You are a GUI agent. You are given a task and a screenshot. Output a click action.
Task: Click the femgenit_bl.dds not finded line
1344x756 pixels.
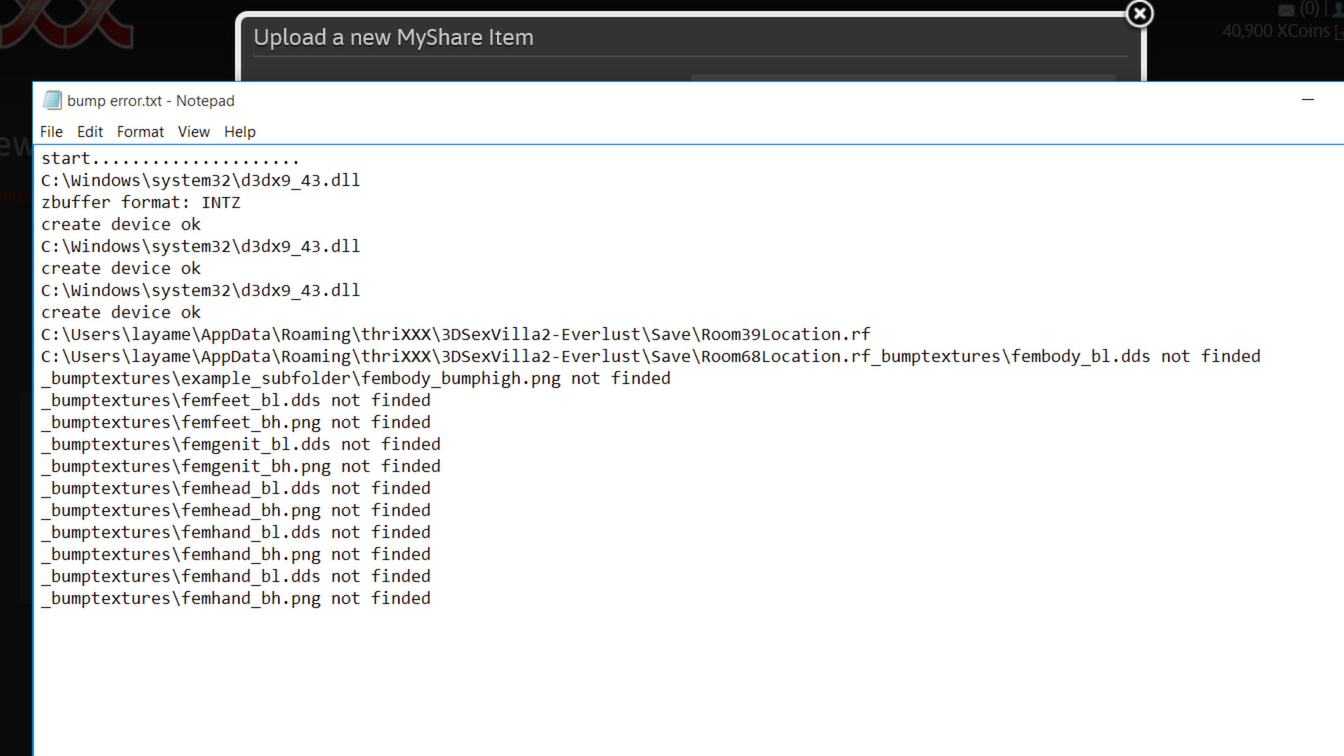[241, 444]
